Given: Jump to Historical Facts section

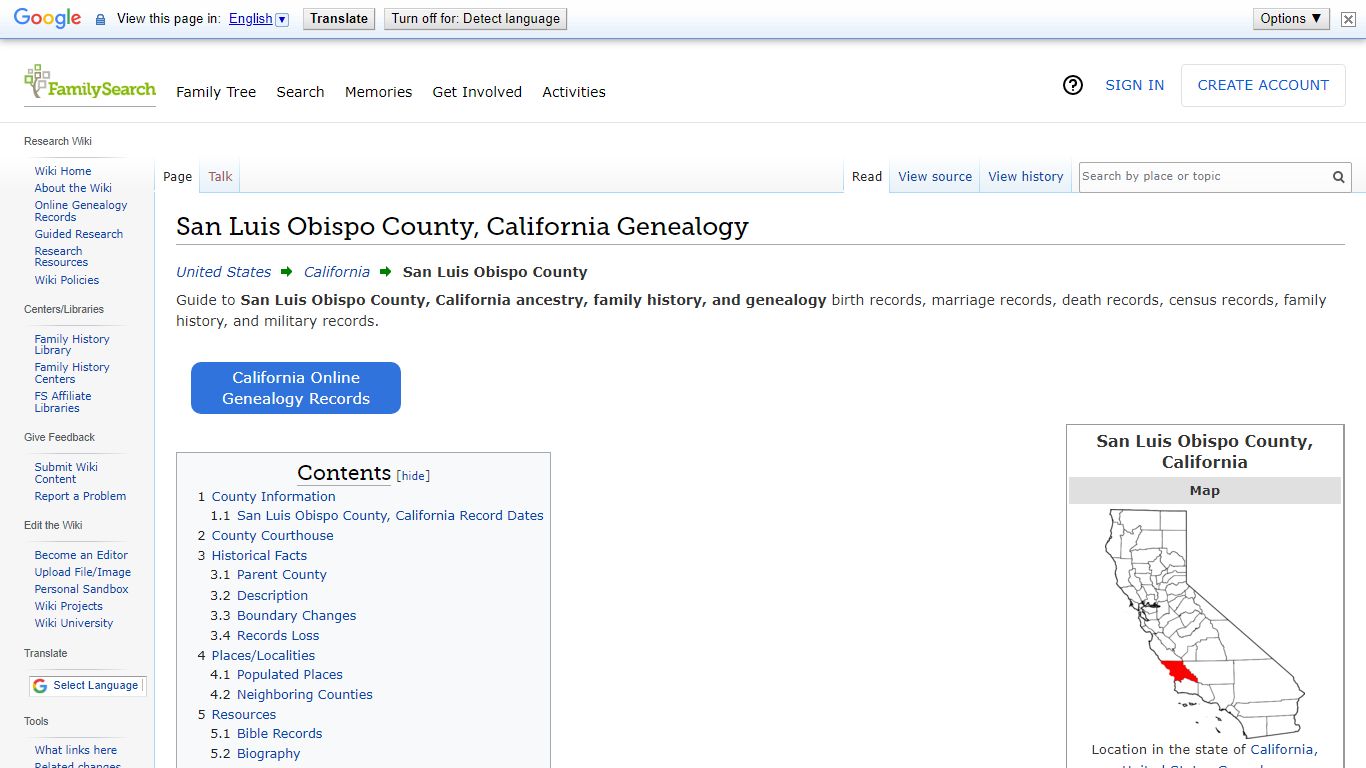Looking at the screenshot, I should tap(259, 556).
